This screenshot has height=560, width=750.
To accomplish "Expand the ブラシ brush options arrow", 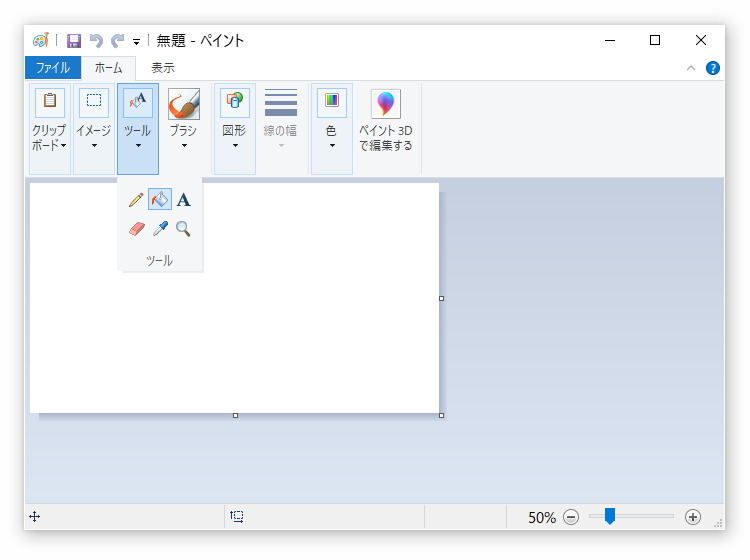I will point(184,145).
